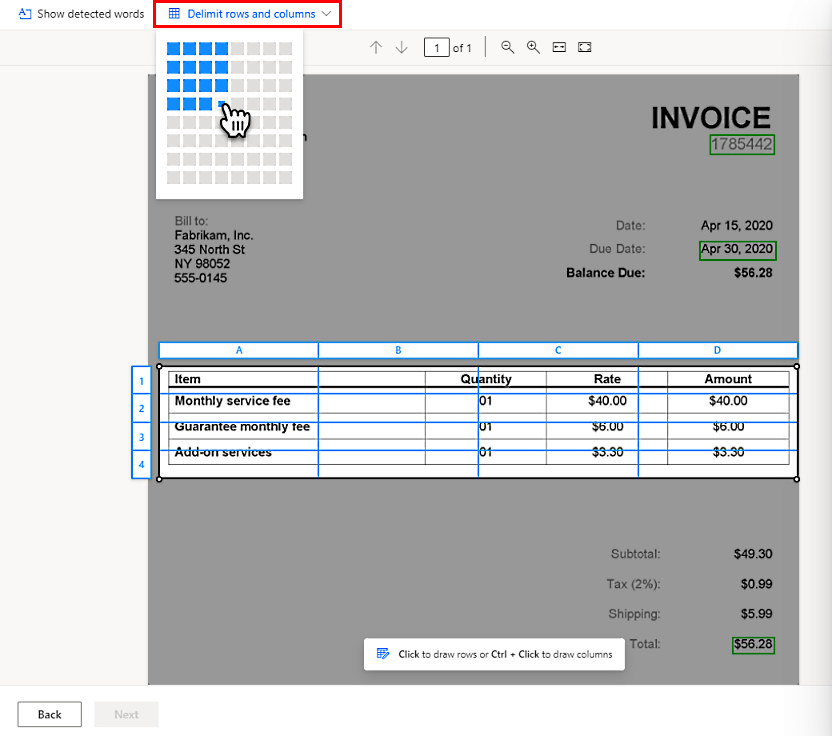Select the highlighted due date Apr 30, 2020
Screen dimensions: 832x736
tap(737, 250)
